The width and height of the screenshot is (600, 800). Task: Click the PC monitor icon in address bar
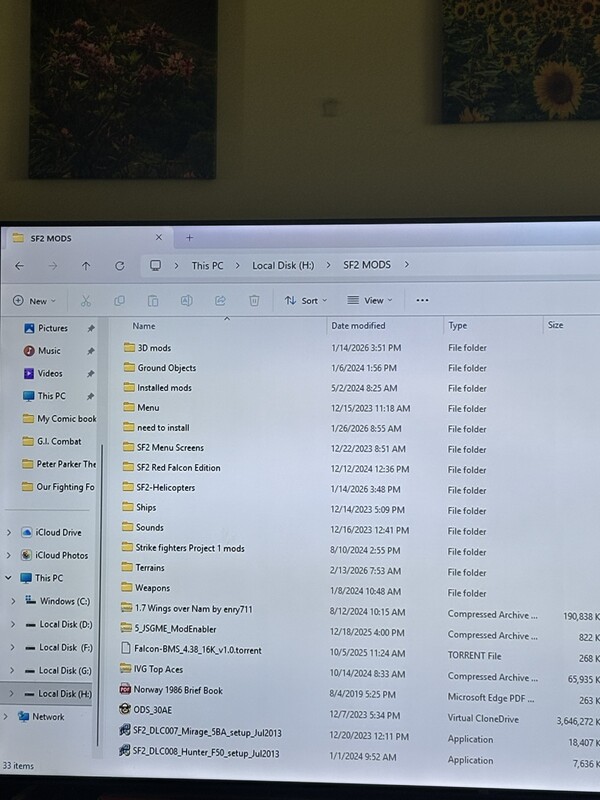[x=155, y=265]
